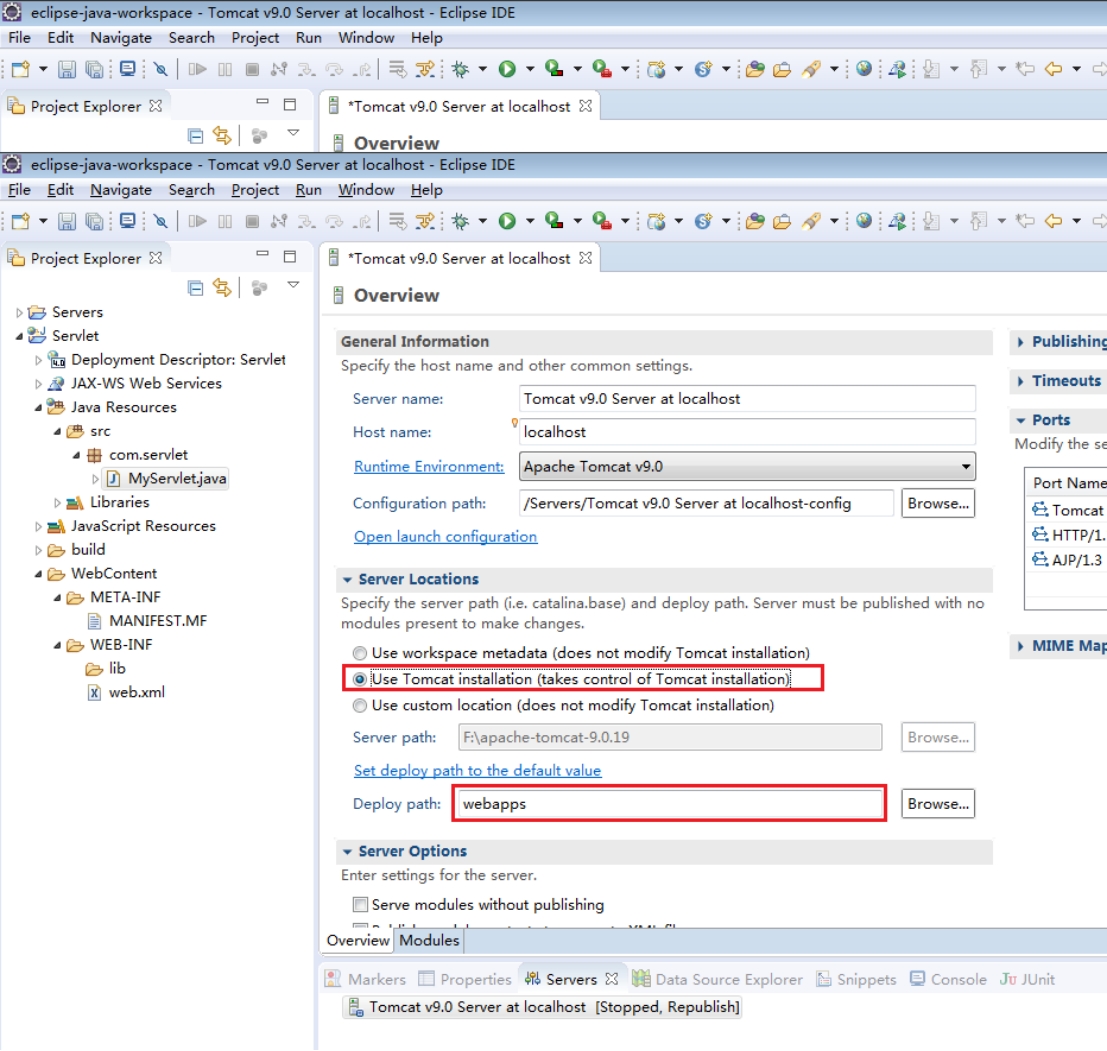Expand the JavaScript Resources tree node
The image size is (1107, 1051).
(38, 527)
